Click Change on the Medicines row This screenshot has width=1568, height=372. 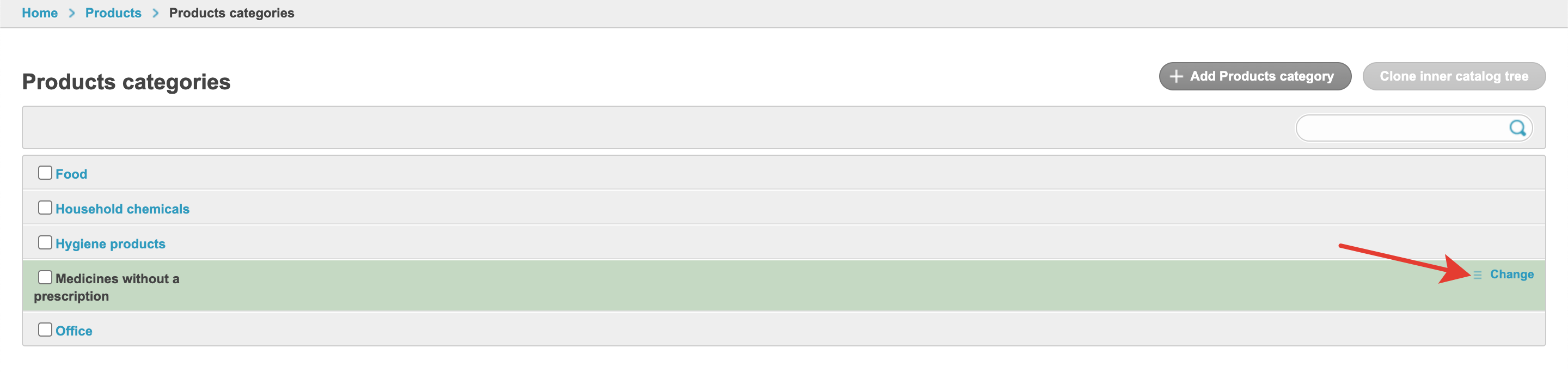tap(1511, 275)
